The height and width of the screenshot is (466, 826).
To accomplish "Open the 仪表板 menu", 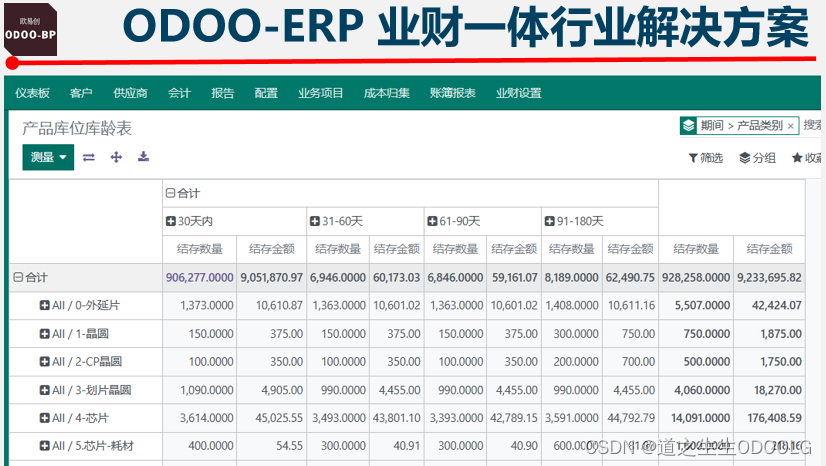I will [x=32, y=93].
